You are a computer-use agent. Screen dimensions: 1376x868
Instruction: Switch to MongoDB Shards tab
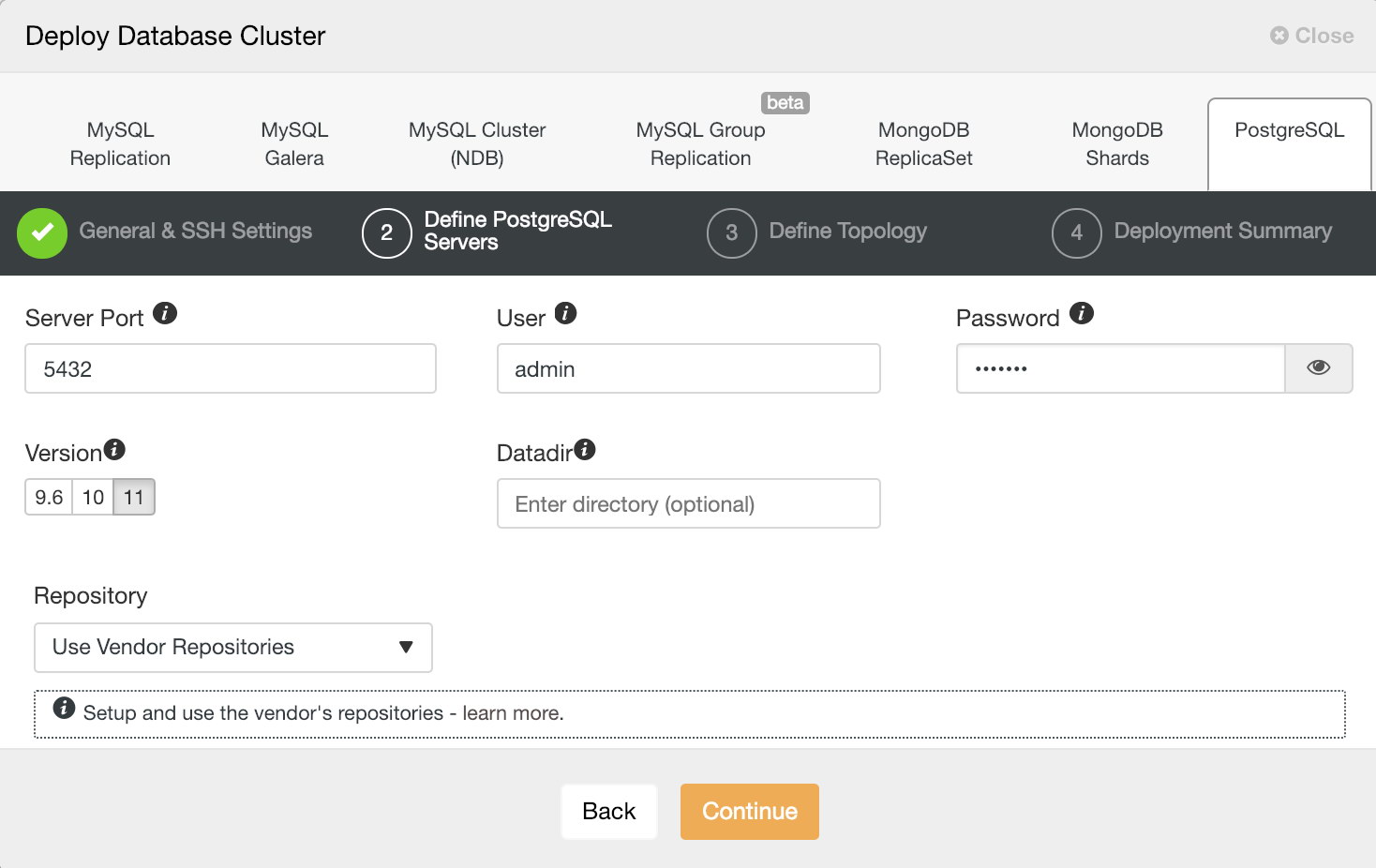[x=1117, y=144]
